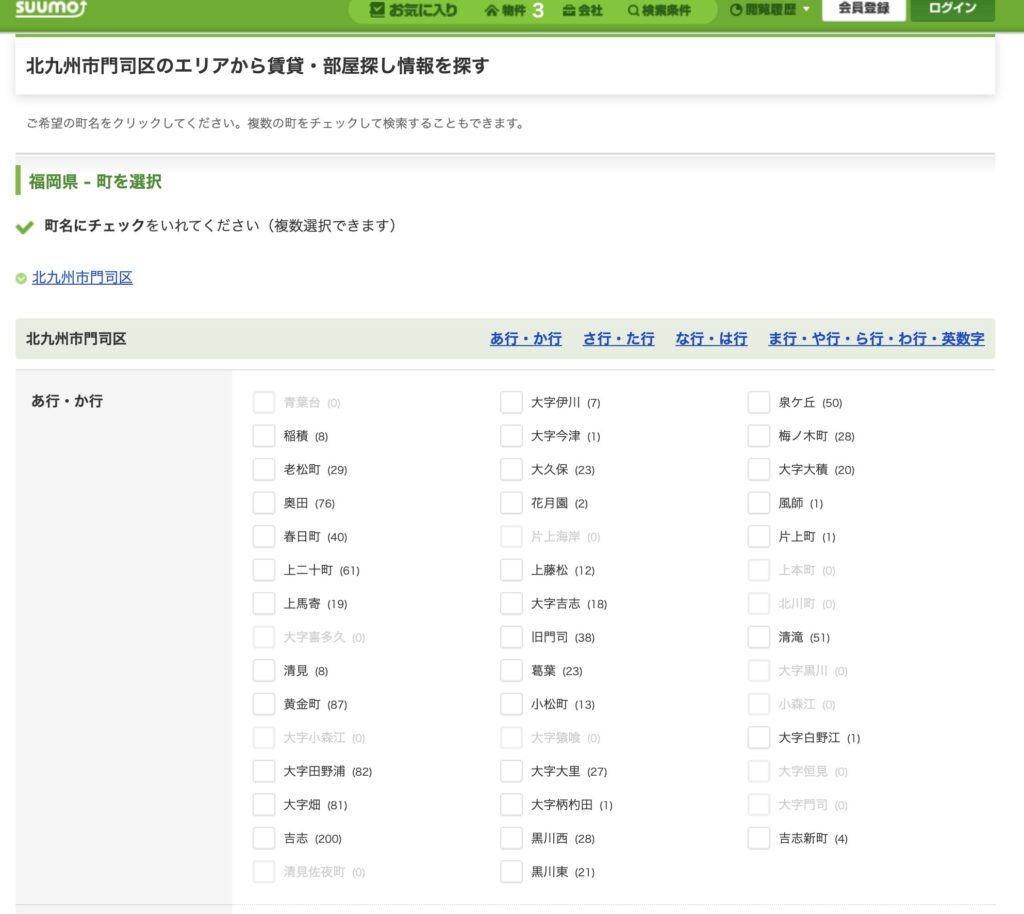Tick the 黄金町 (87) checkbox
This screenshot has height=914, width=1024.
(x=264, y=704)
